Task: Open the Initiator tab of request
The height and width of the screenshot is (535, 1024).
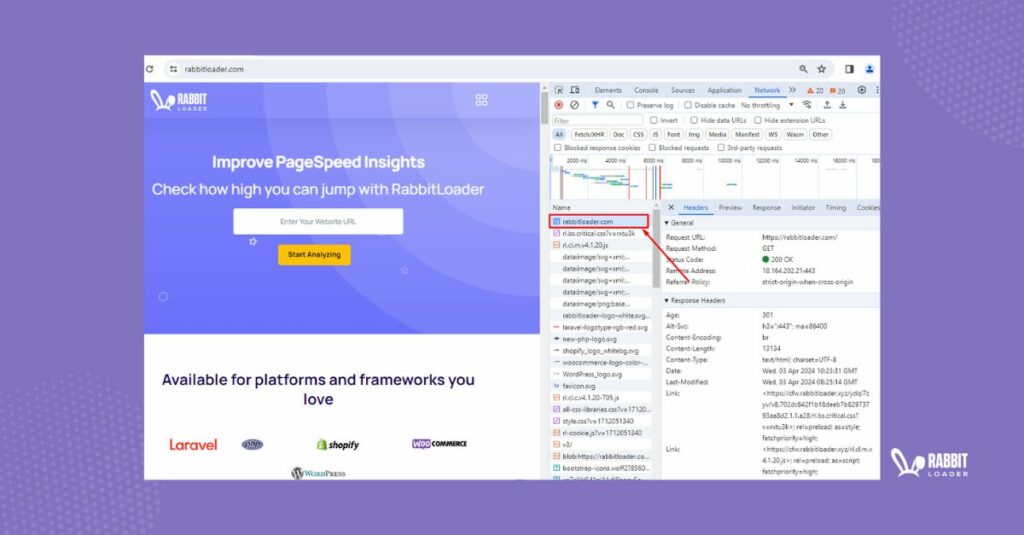Action: 803,208
